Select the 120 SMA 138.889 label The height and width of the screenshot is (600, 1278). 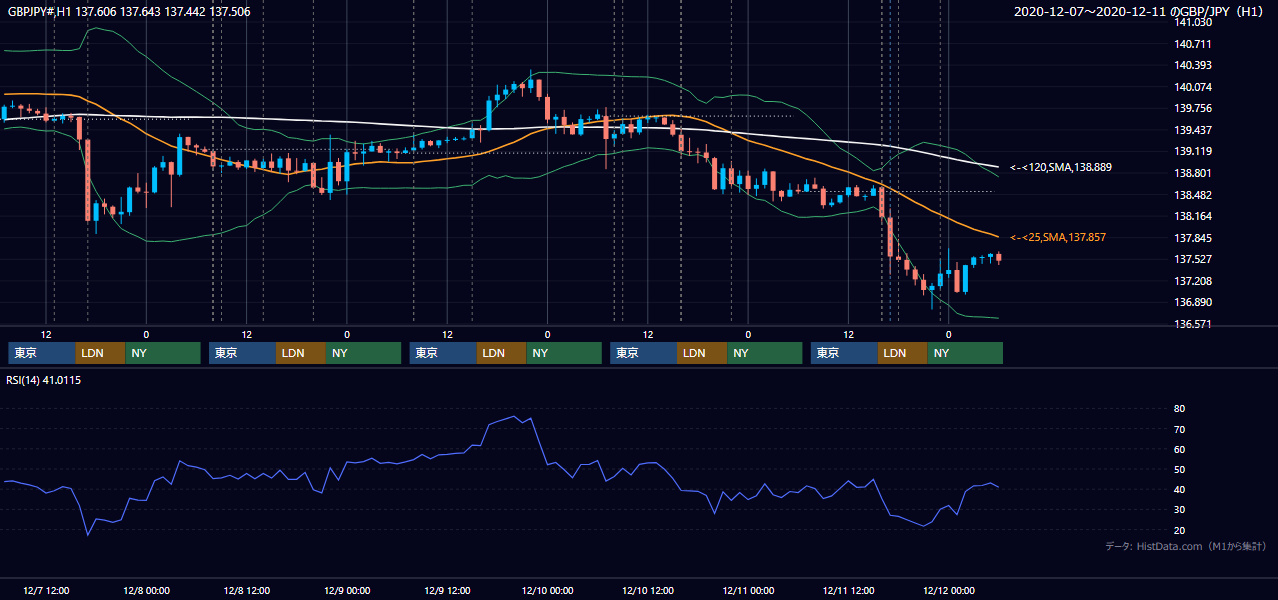(x=1060, y=168)
